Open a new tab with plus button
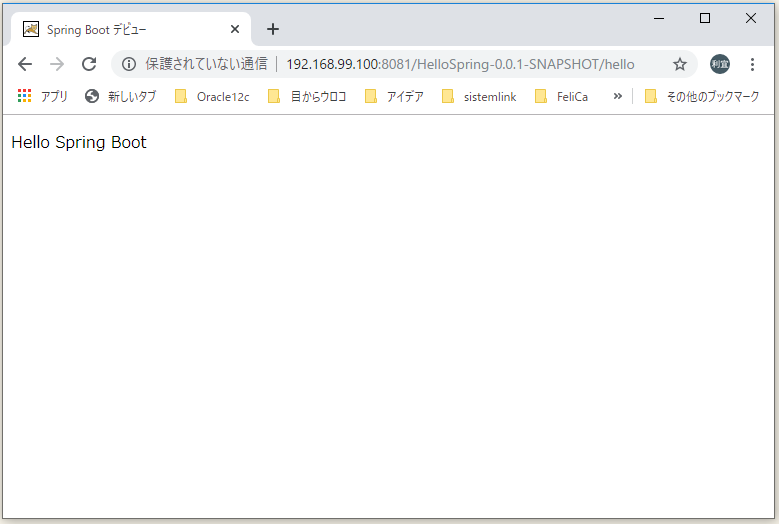Viewport: 779px width, 524px height. [273, 29]
